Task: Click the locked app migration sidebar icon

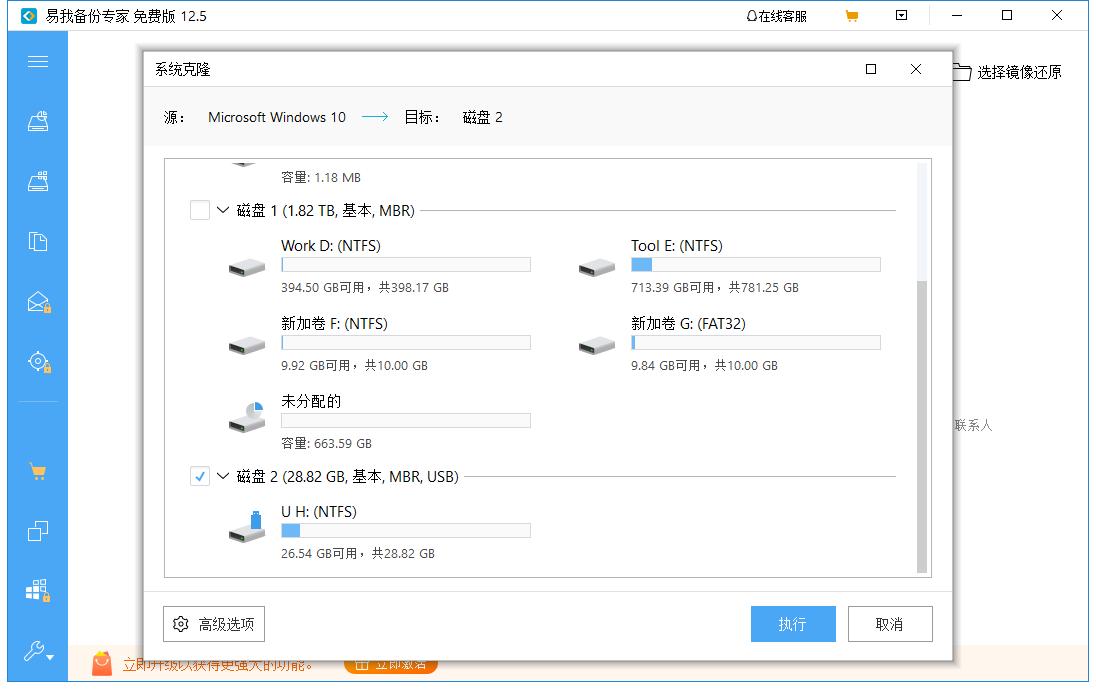Action: (37, 591)
